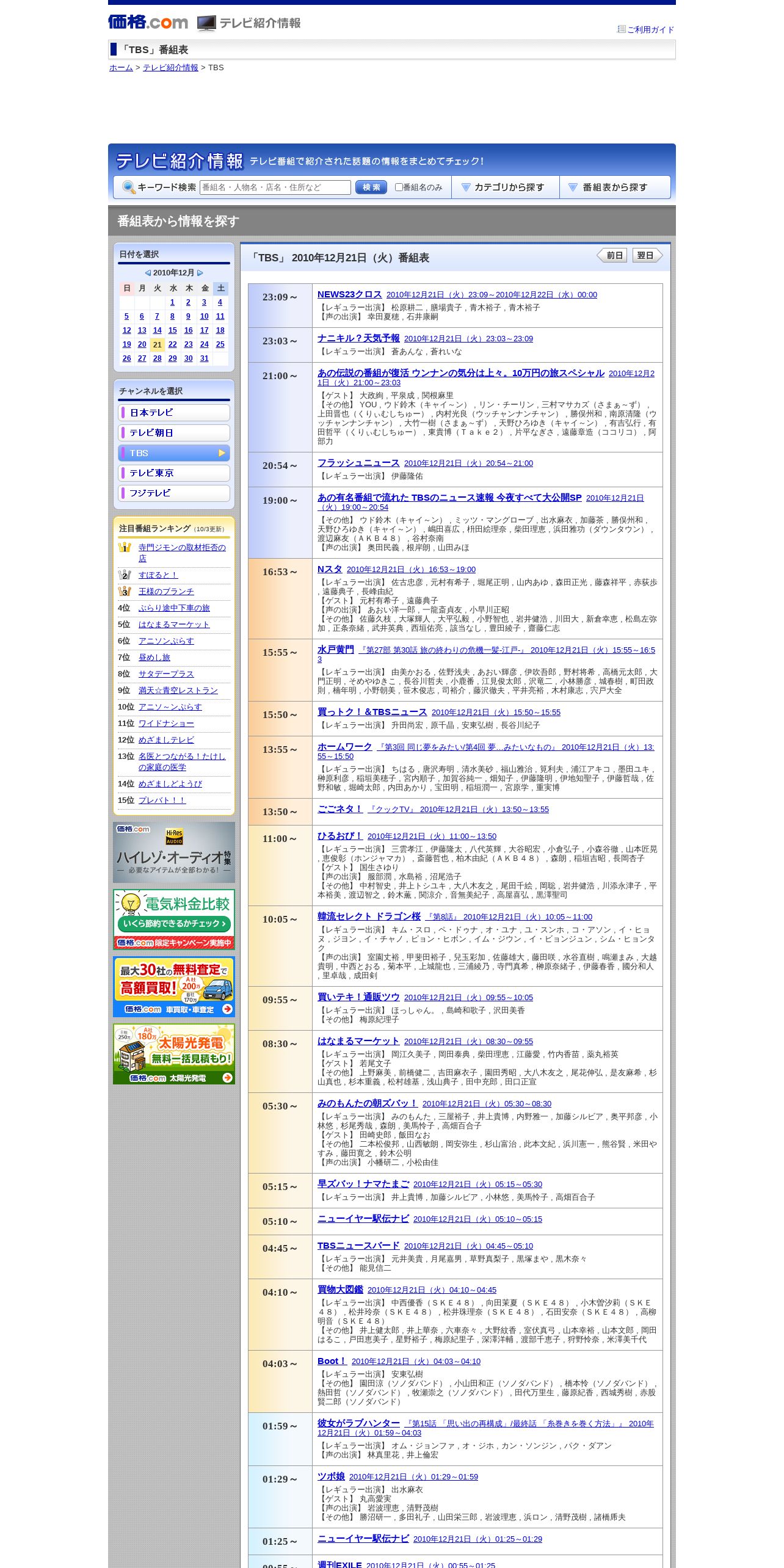Open ニューイヤー駅伝ナビ at 01:25
Image resolution: width=784 pixels, height=1568 pixels.
click(363, 1539)
